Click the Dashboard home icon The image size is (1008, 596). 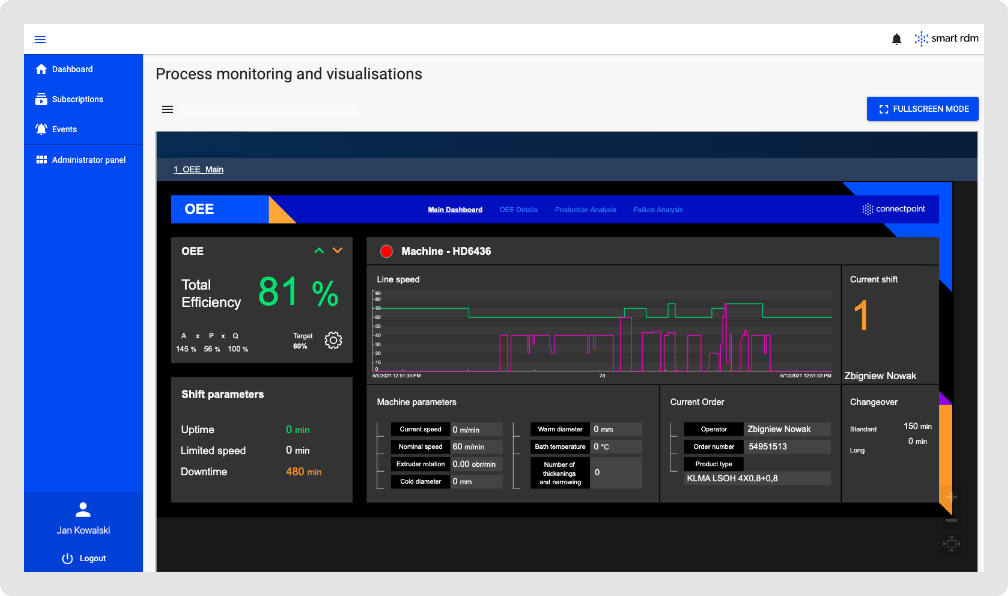click(41, 69)
